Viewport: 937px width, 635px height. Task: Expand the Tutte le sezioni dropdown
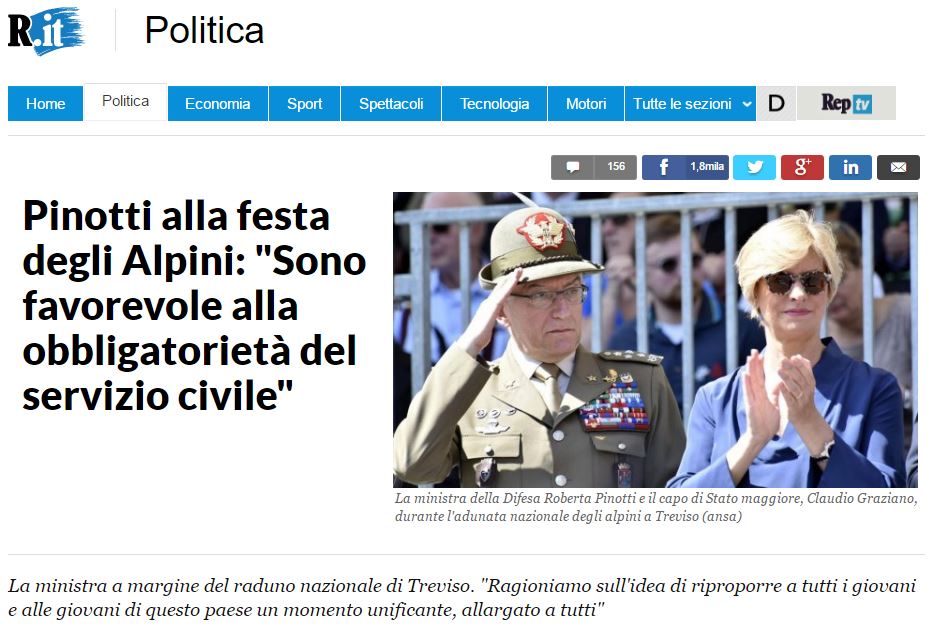click(x=690, y=103)
